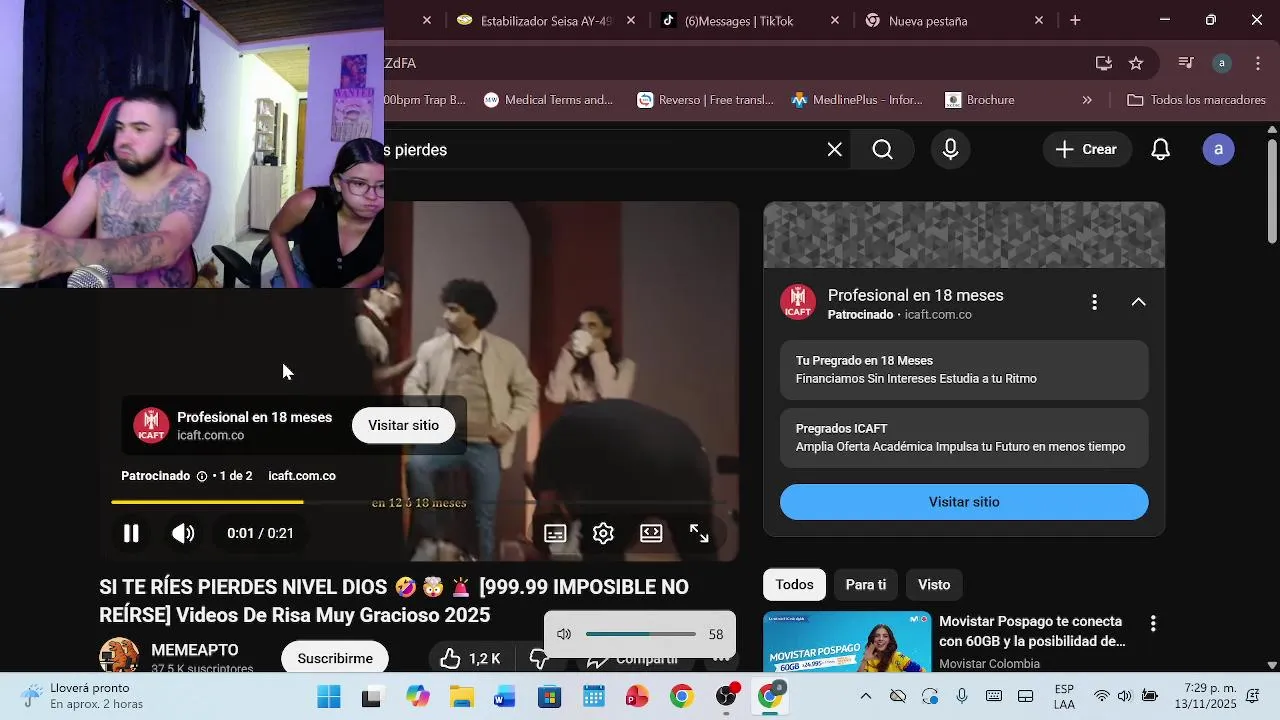Viewport: 1280px width, 720px height.
Task: Expand the hidden bookmarks chevron
Action: point(1087,100)
